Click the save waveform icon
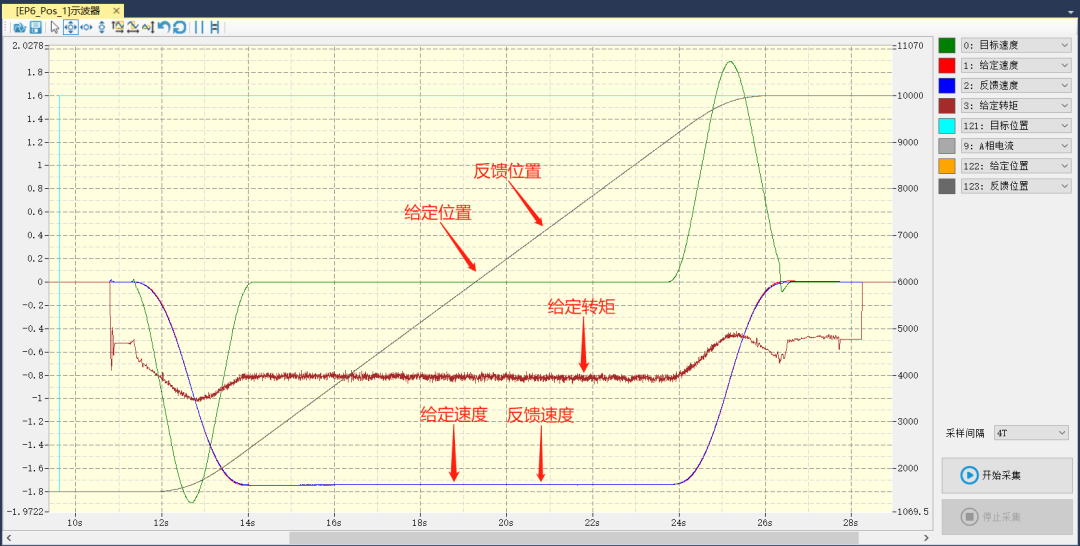The image size is (1080, 546). 35,27
